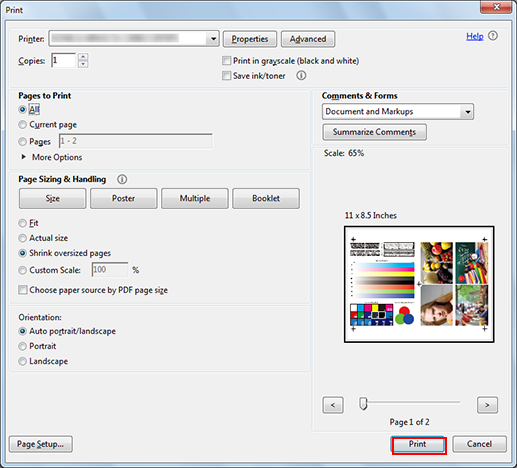517x468 pixels.
Task: Enable Print in grayscale checkbox
Action: [x=227, y=61]
